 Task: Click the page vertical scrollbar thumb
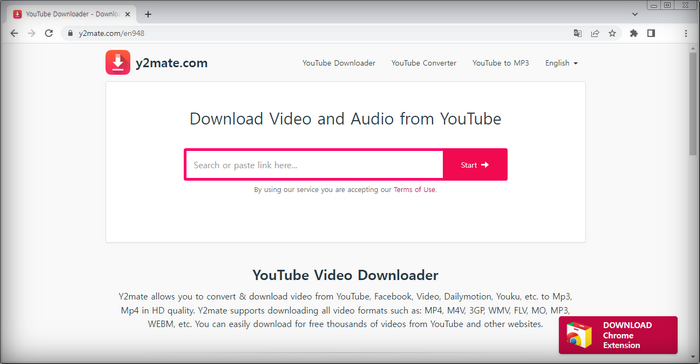[693, 104]
